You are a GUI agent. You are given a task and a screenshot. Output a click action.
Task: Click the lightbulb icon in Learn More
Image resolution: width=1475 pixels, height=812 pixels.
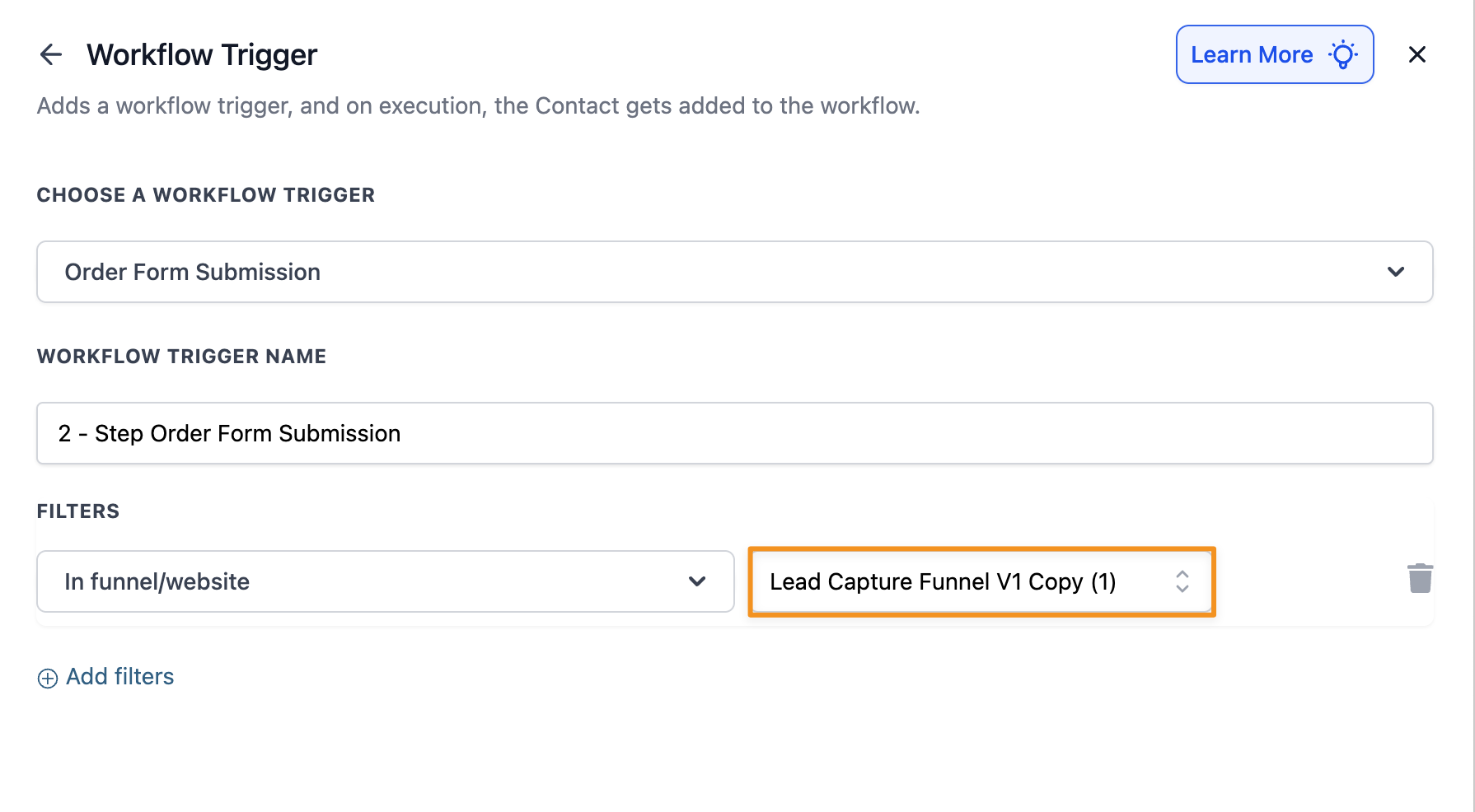[x=1343, y=54]
